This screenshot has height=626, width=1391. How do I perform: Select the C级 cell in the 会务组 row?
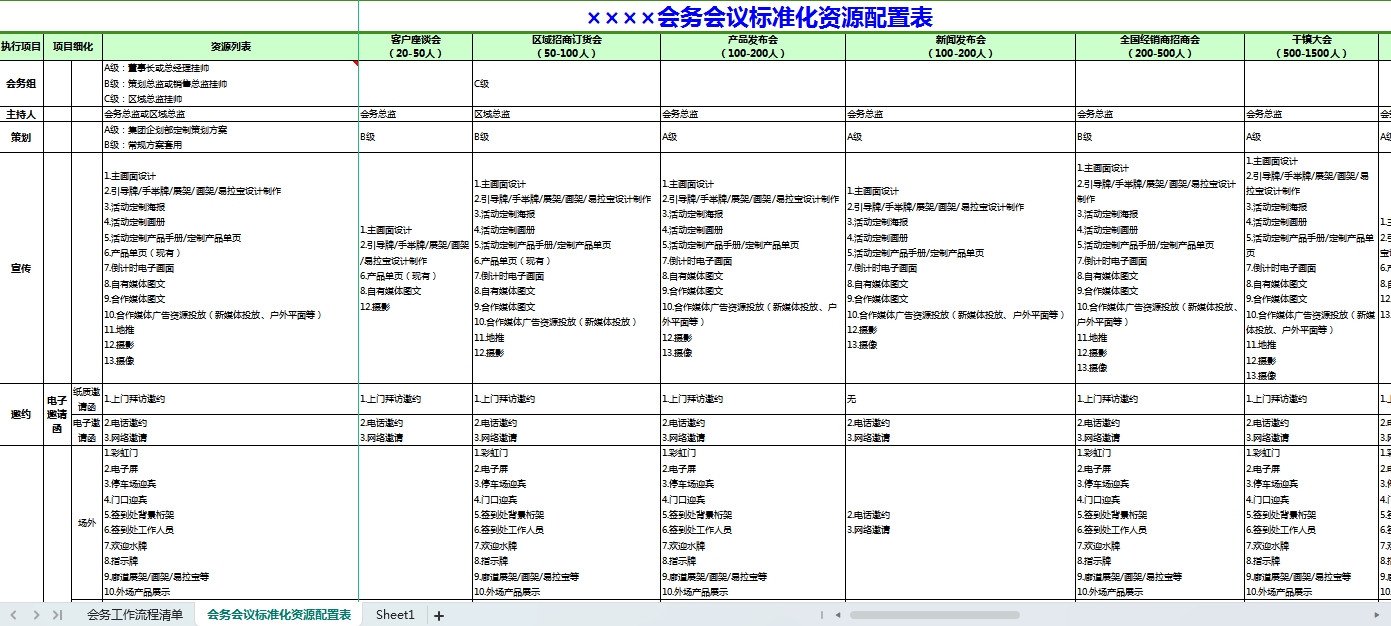(x=566, y=84)
